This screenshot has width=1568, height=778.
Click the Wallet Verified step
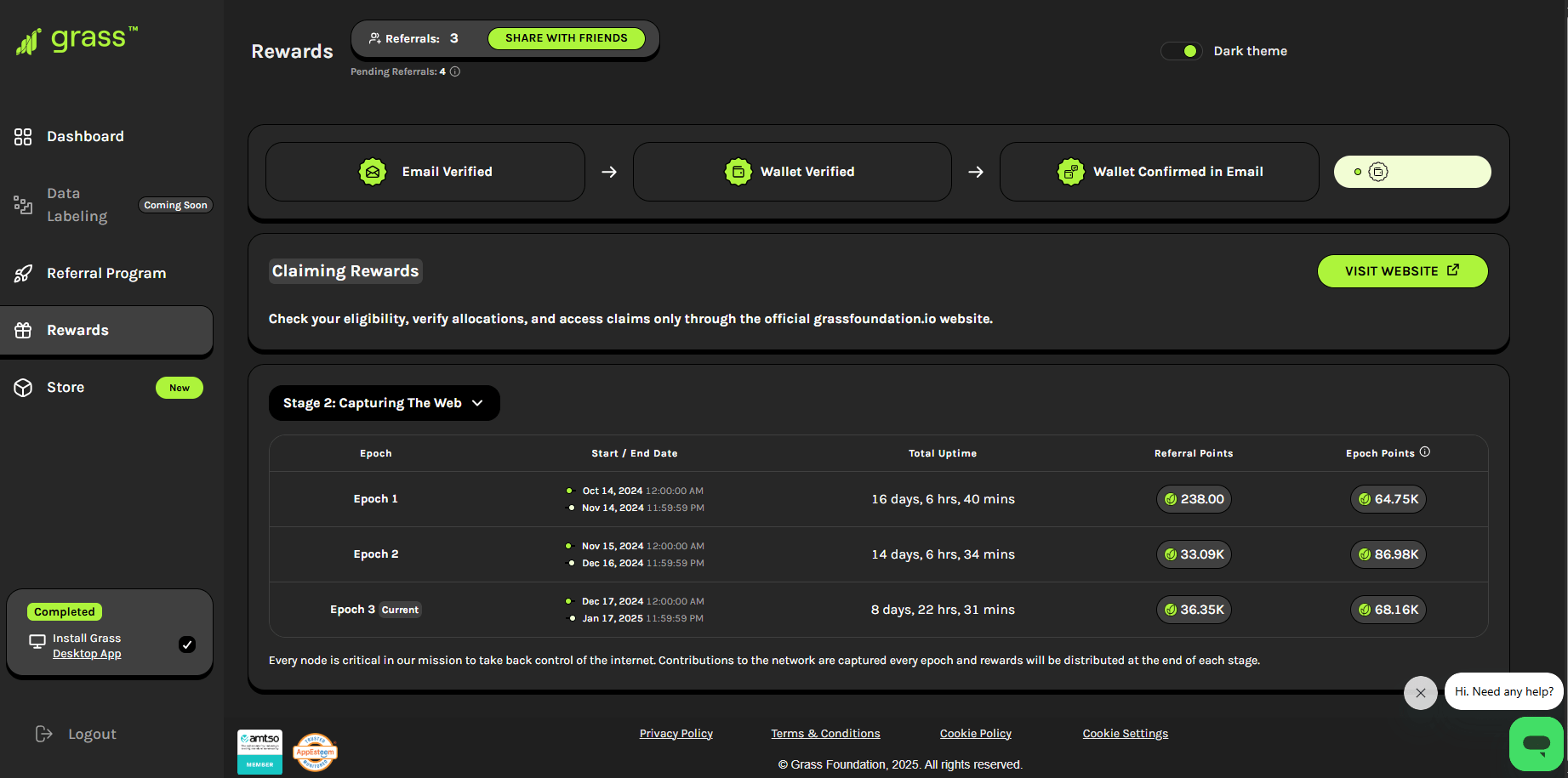792,172
